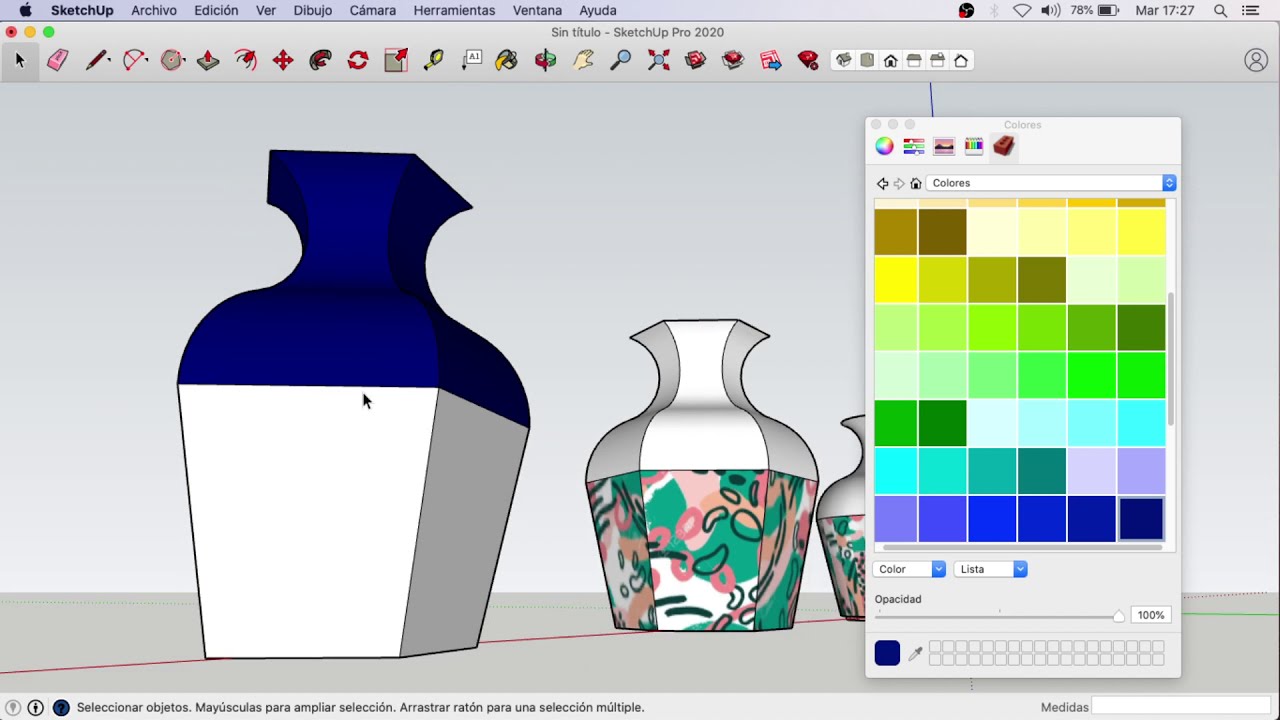Switch to Back view
Viewport: 1280px width, 720px height.
coord(937,61)
